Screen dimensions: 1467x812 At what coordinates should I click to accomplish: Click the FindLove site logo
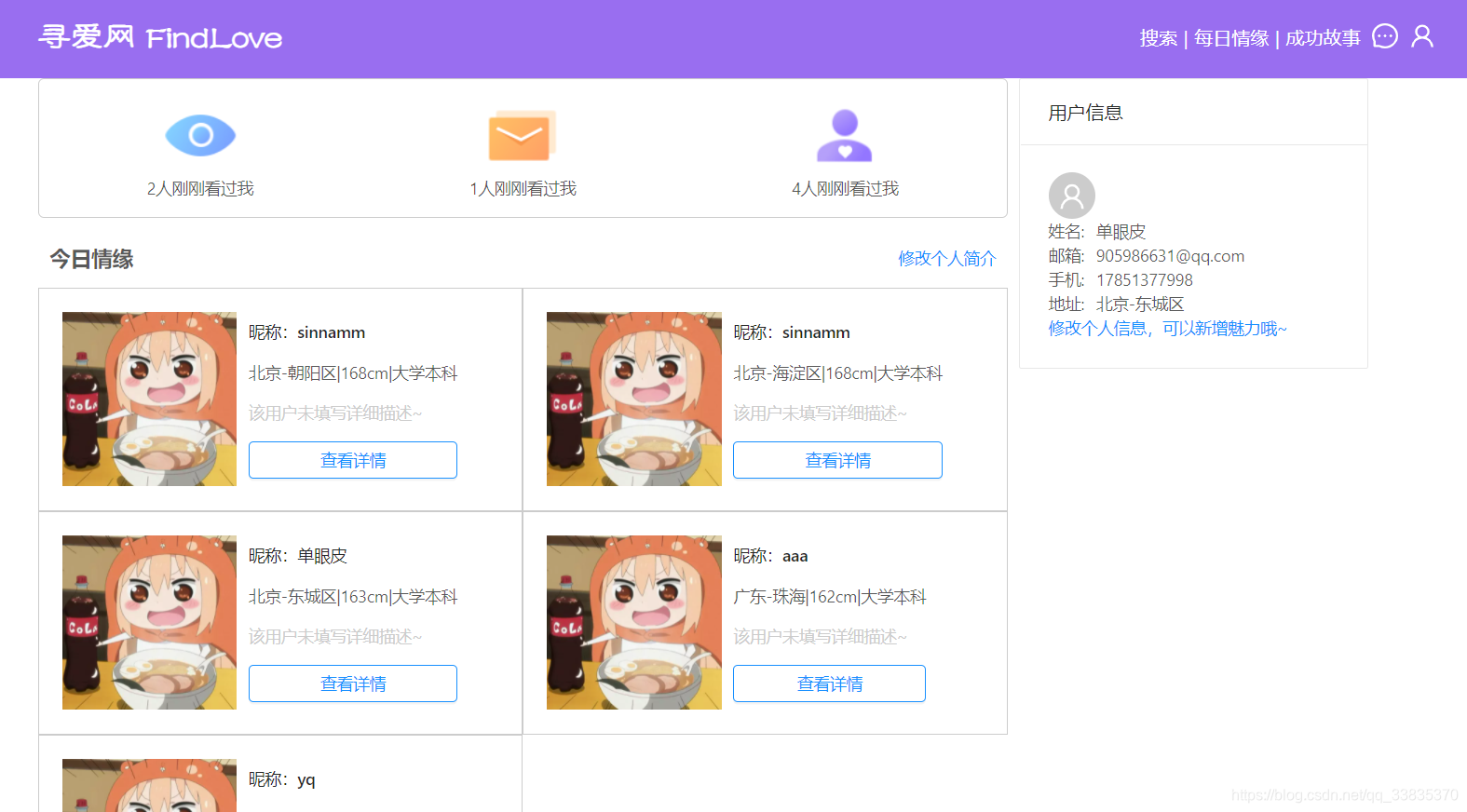(160, 37)
